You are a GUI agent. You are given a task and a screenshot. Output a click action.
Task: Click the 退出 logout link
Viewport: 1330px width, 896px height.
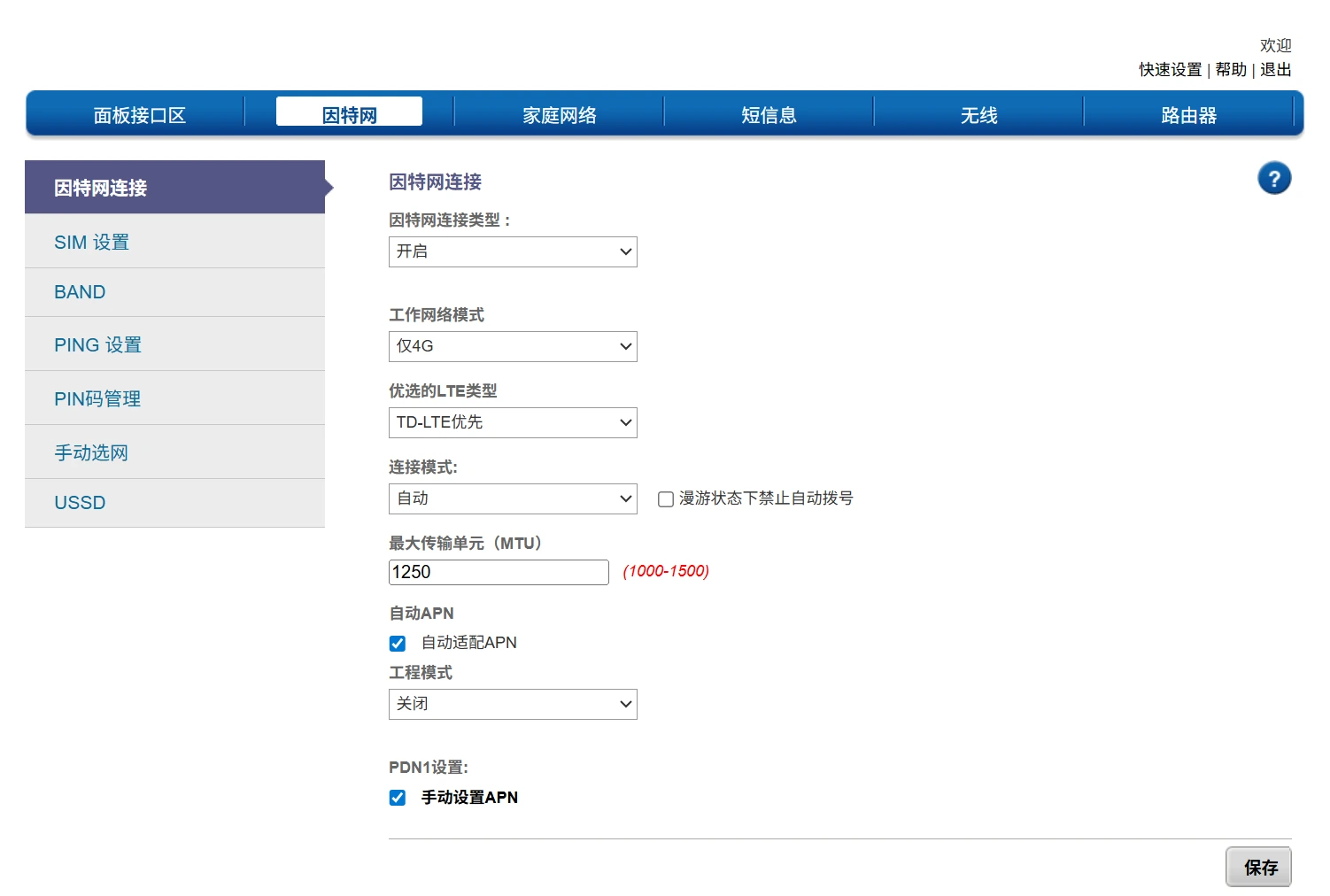tap(1276, 70)
